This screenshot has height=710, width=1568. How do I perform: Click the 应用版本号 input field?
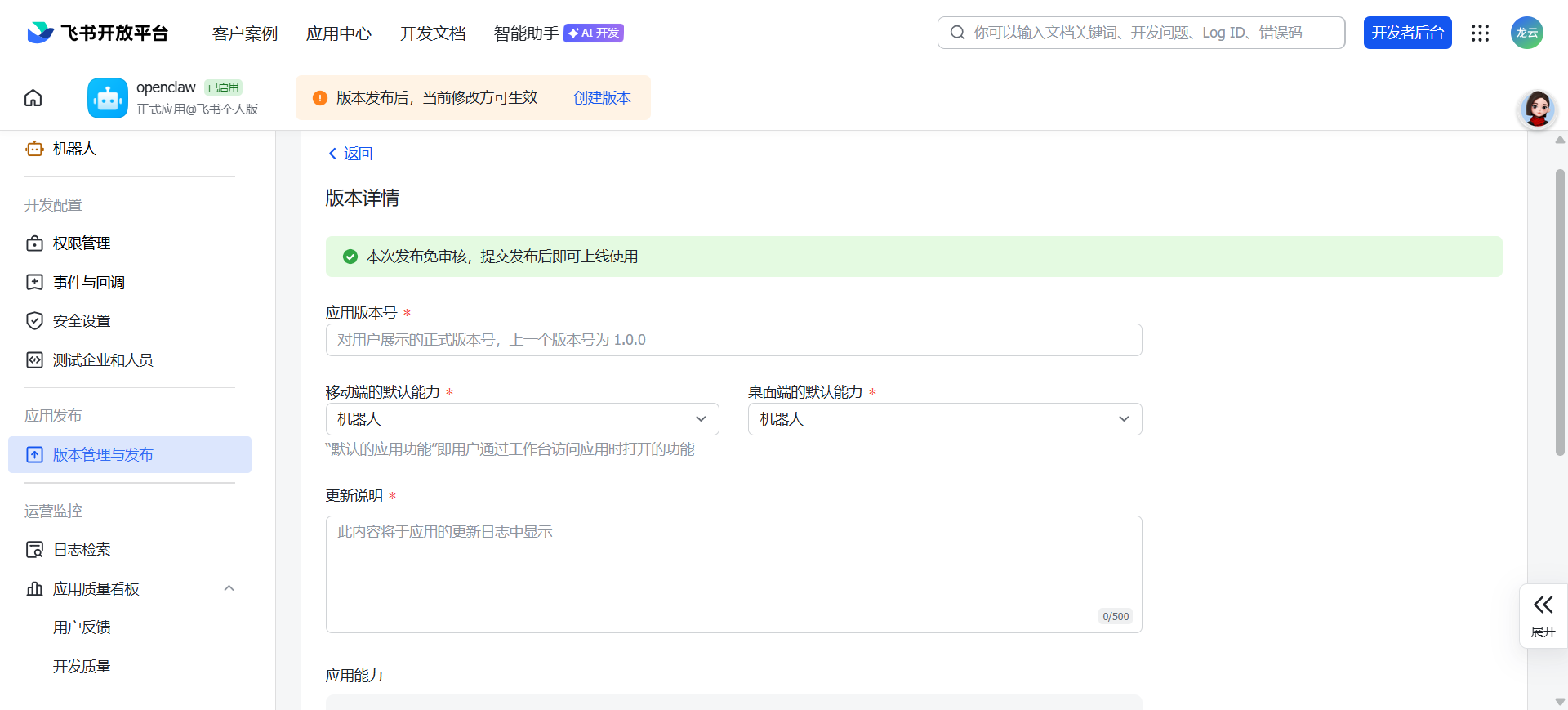pyautogui.click(x=733, y=340)
